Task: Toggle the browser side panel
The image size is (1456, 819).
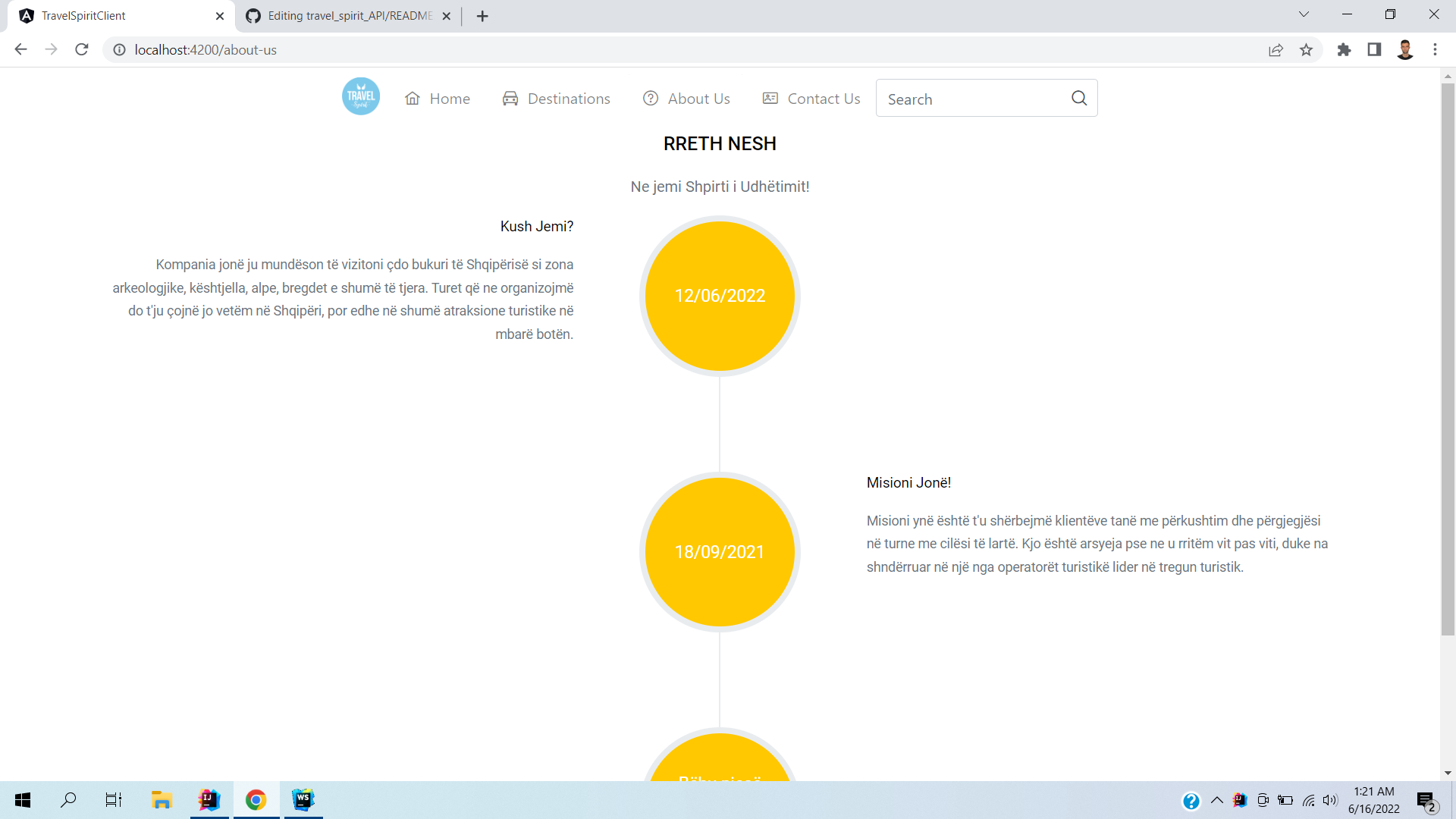Action: [1374, 49]
